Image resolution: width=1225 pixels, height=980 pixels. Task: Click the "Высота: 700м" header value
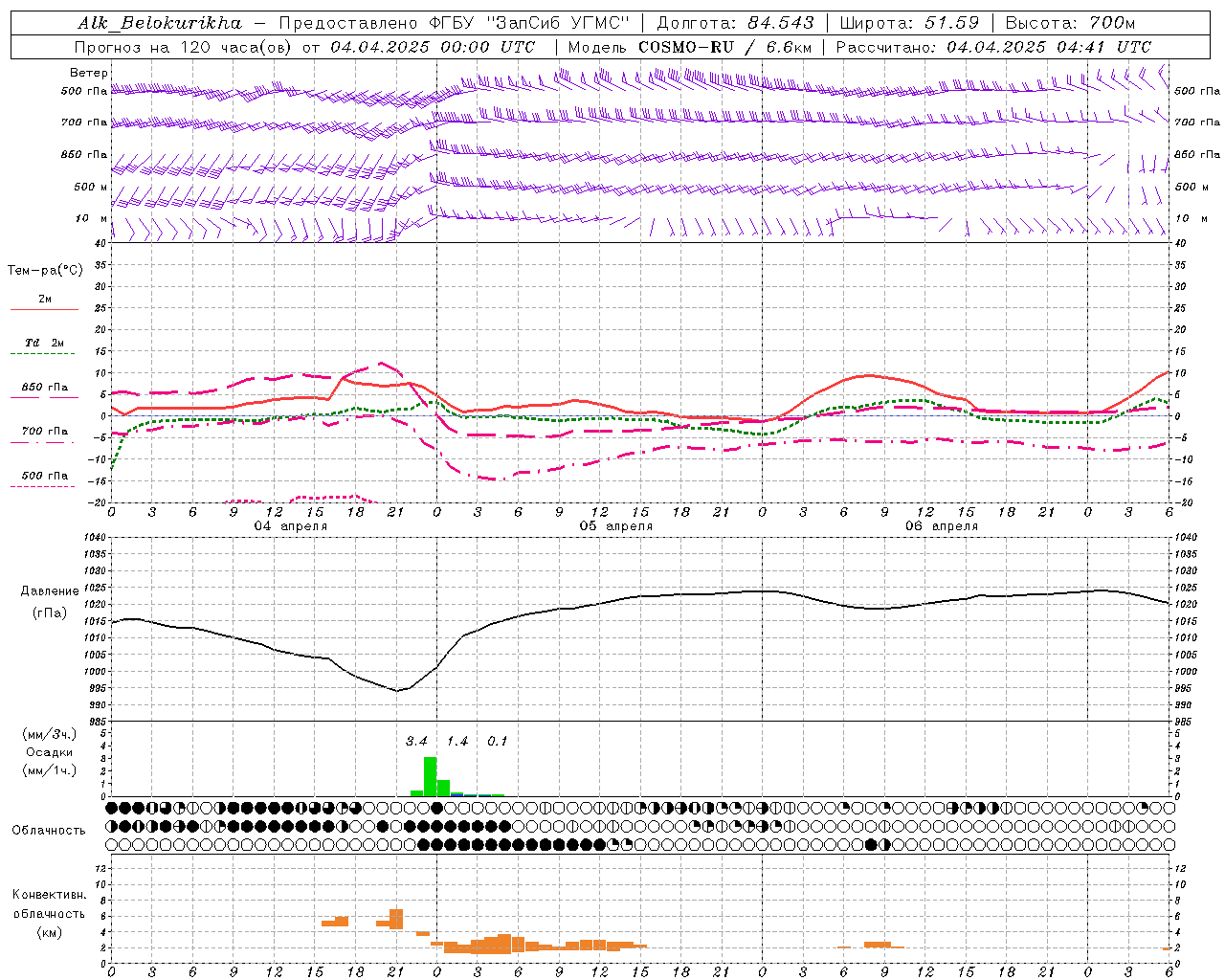pos(1070,23)
